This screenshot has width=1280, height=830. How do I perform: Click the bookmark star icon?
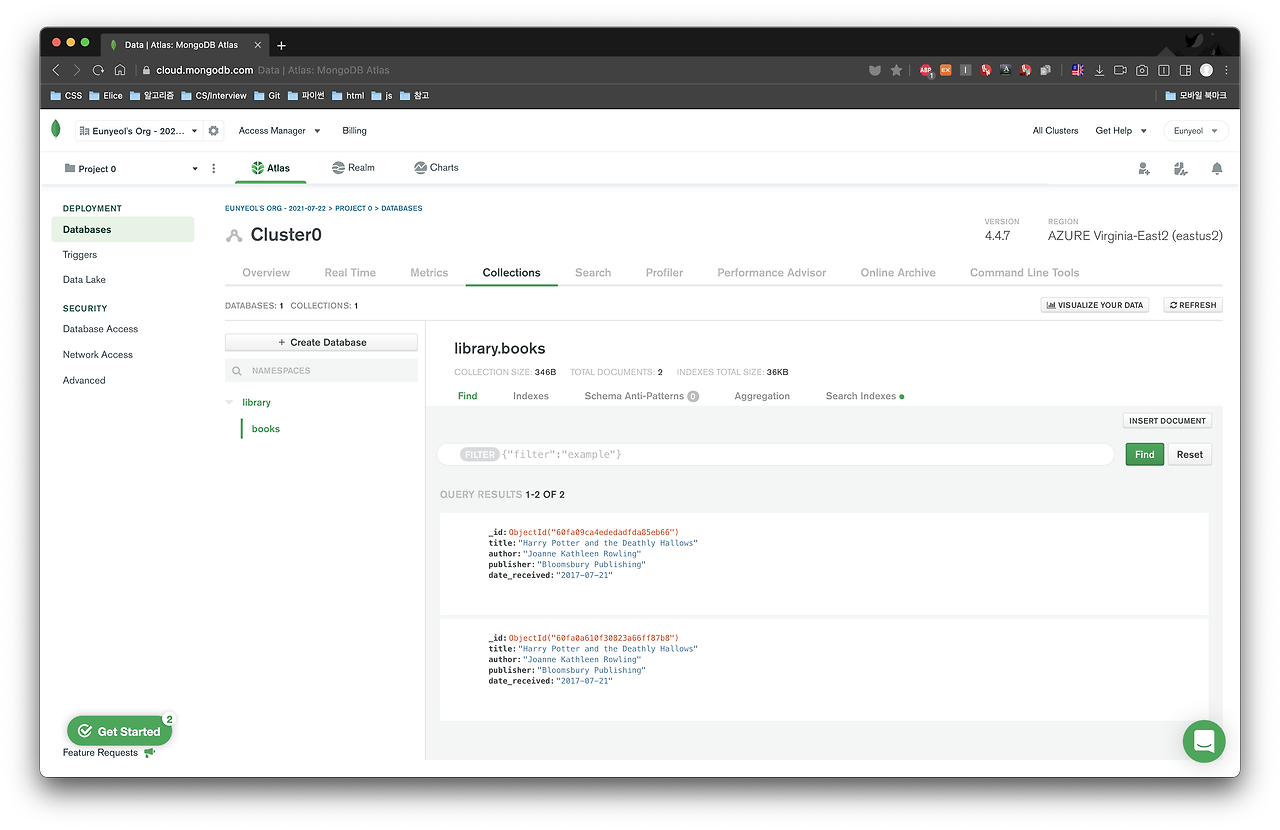[x=896, y=70]
